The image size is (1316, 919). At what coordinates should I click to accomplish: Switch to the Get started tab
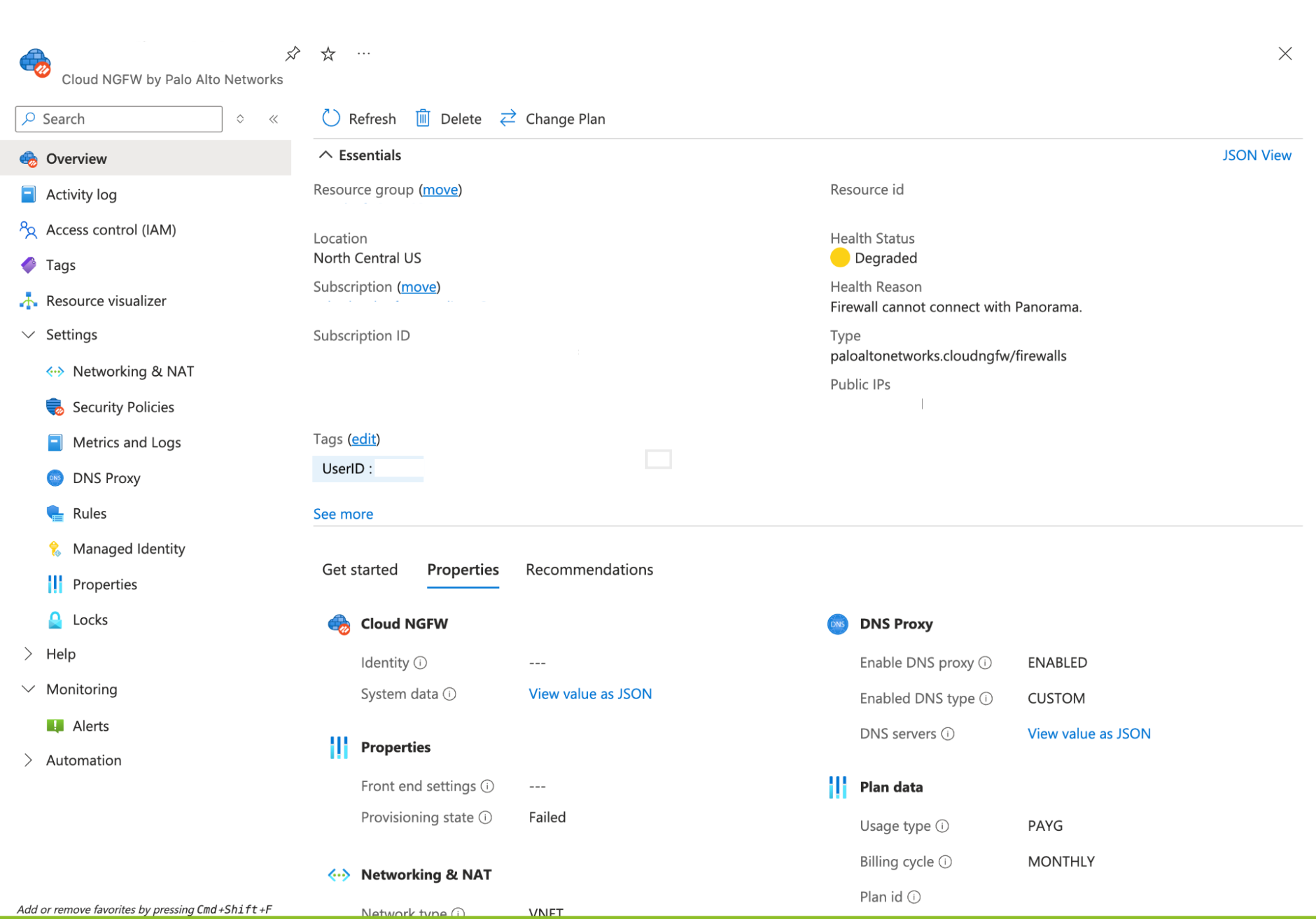click(359, 569)
